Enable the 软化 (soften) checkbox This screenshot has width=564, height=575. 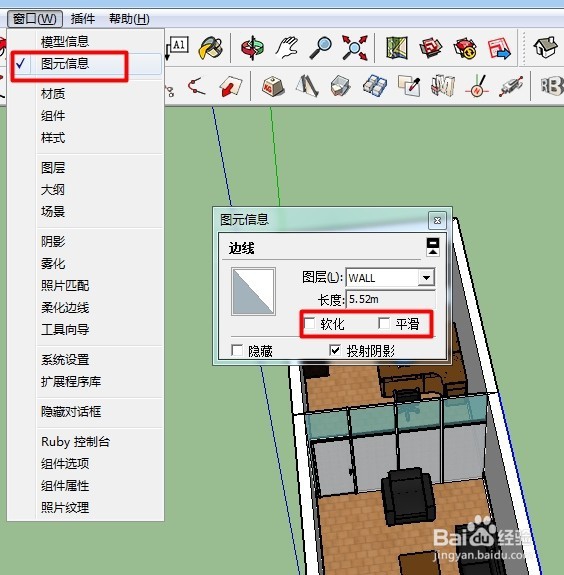(310, 323)
